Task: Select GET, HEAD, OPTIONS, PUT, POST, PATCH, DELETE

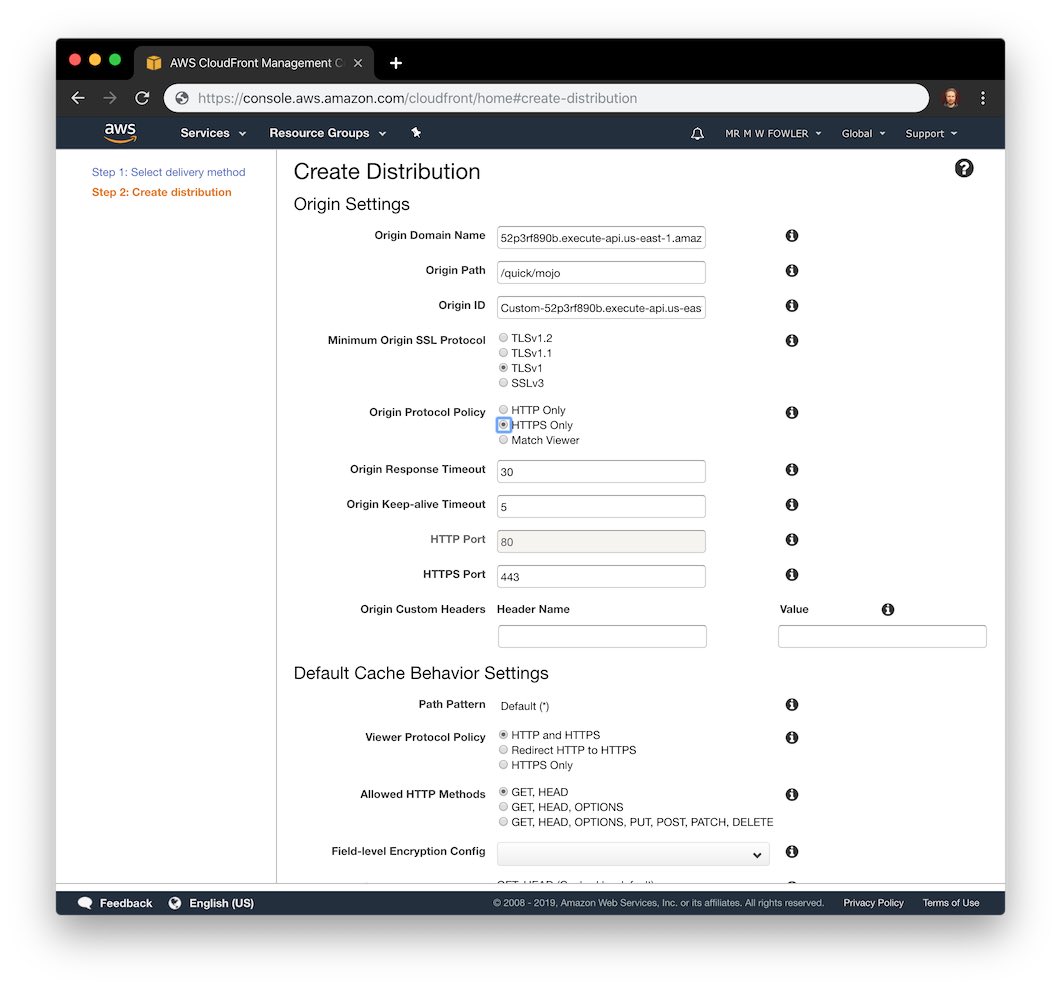Action: pyautogui.click(x=503, y=822)
